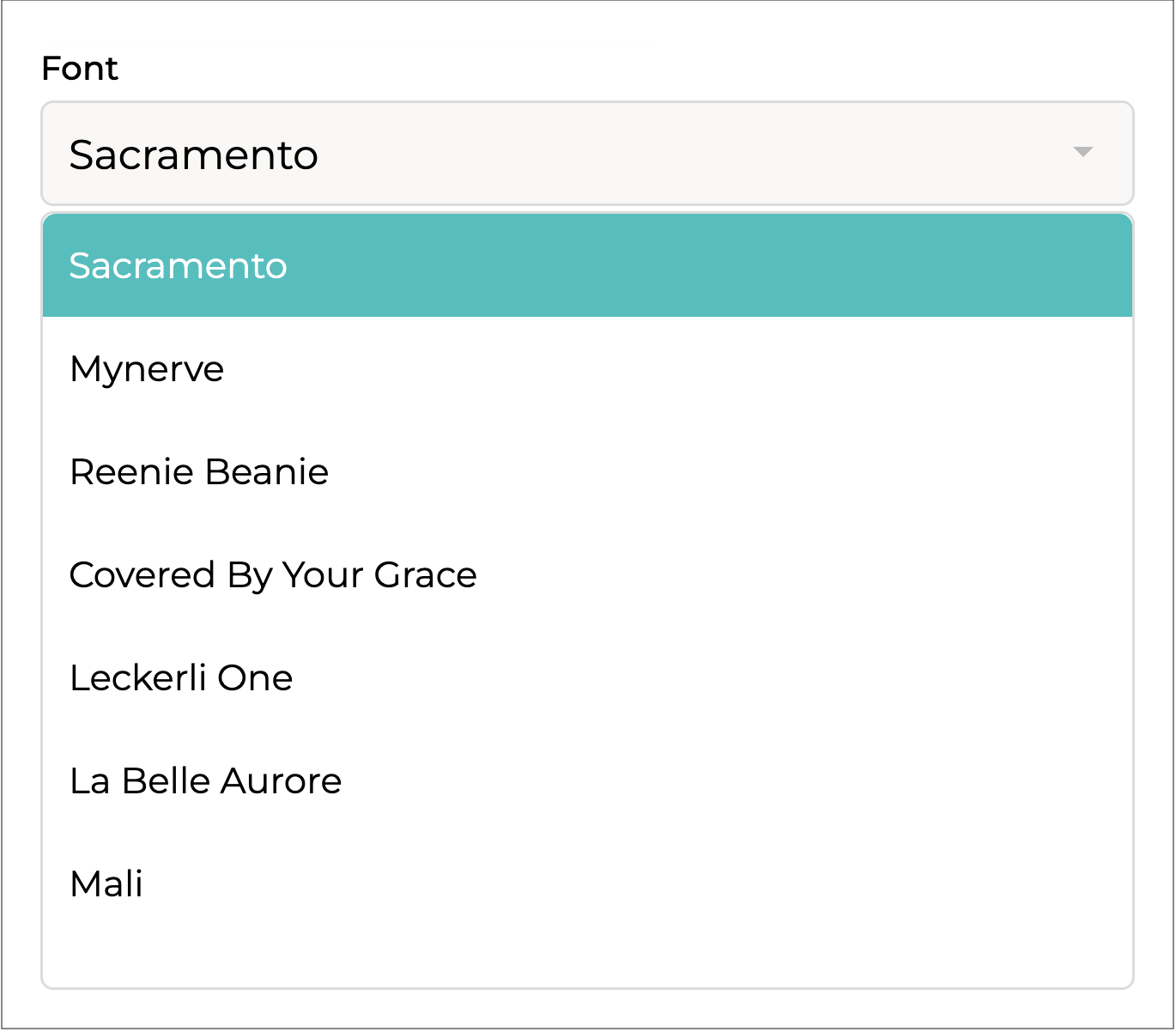1176x1032 pixels.
Task: Open the Font combo box
Action: click(587, 154)
